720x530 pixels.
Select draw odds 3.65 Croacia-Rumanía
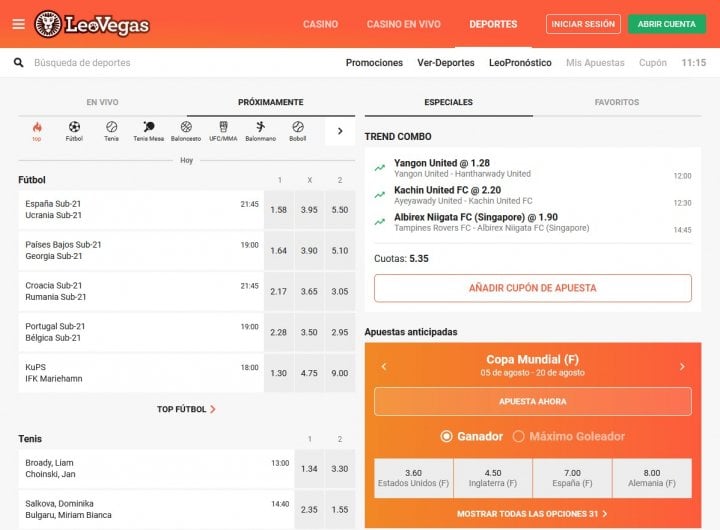(x=309, y=292)
